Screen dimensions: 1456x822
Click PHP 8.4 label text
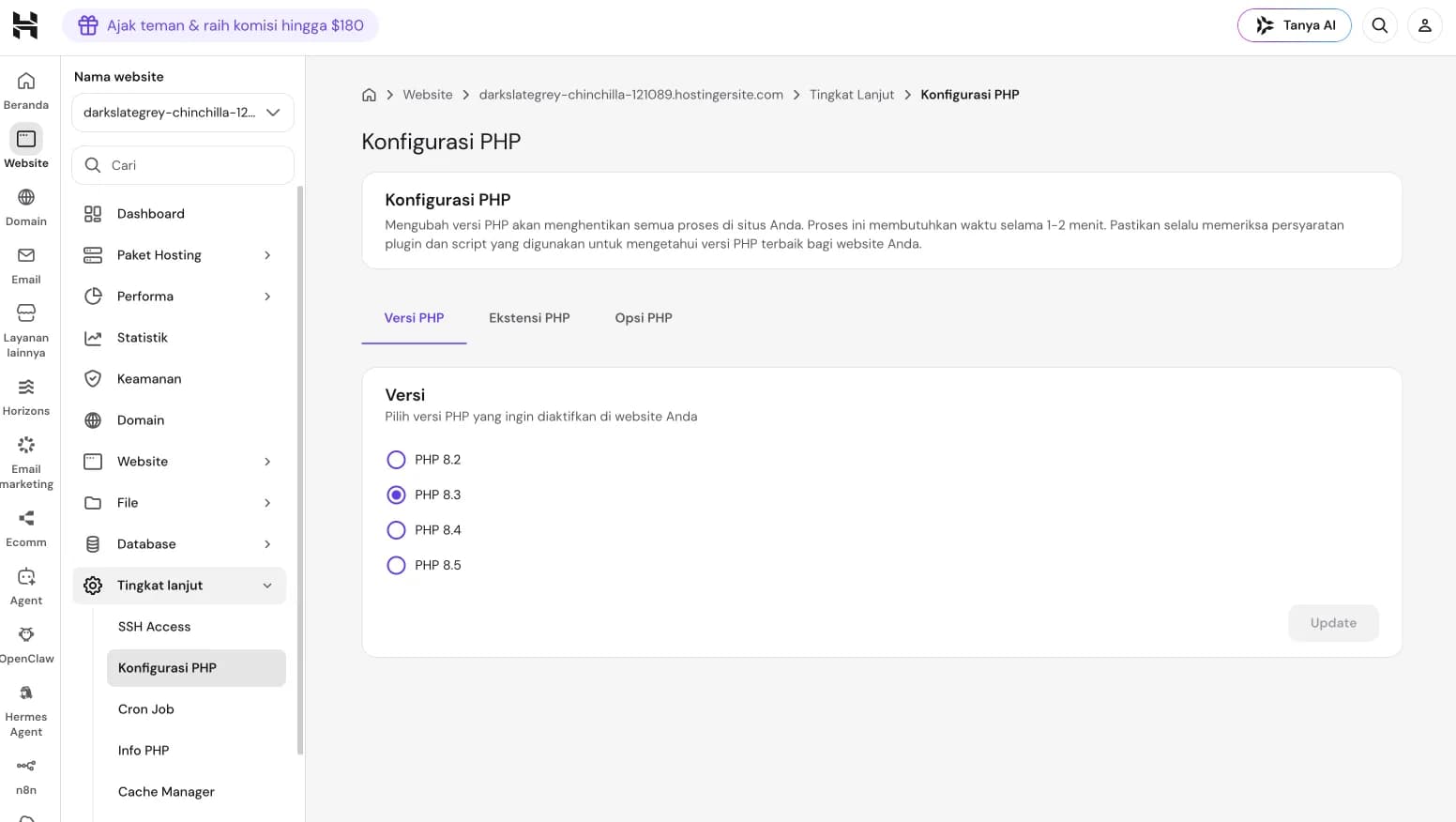tap(438, 530)
